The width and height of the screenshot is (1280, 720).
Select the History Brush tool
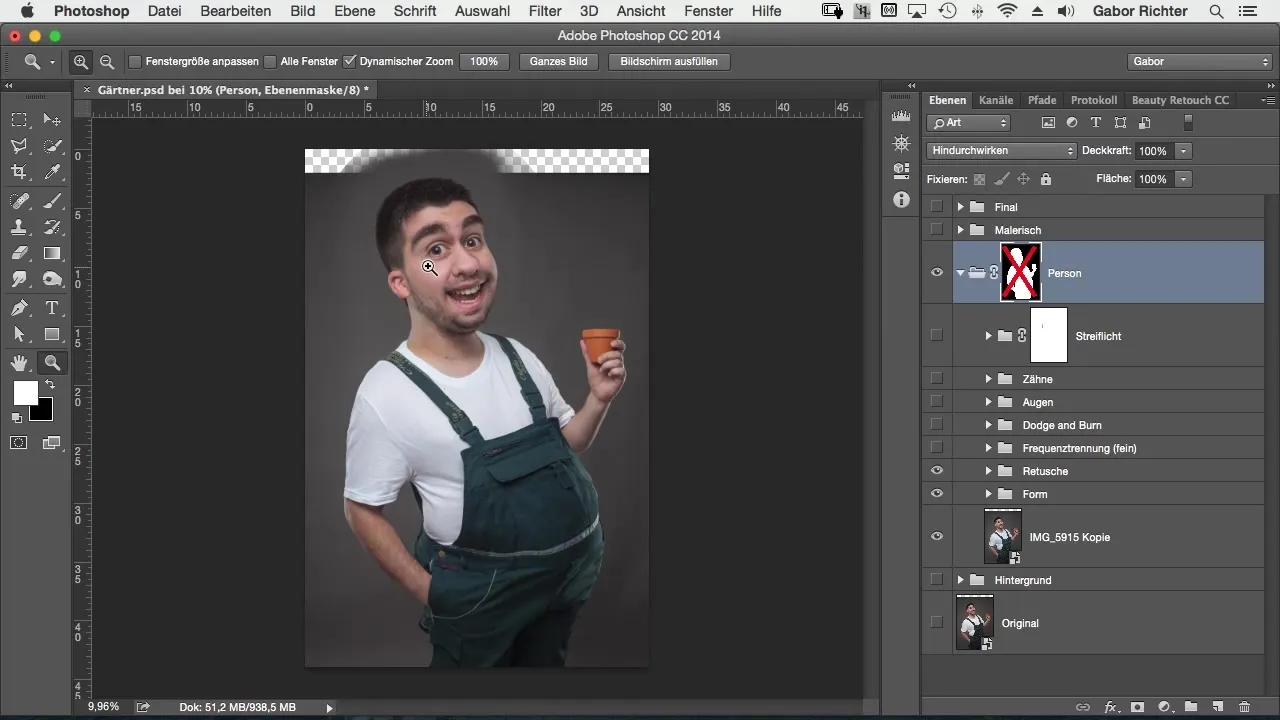coord(53,227)
